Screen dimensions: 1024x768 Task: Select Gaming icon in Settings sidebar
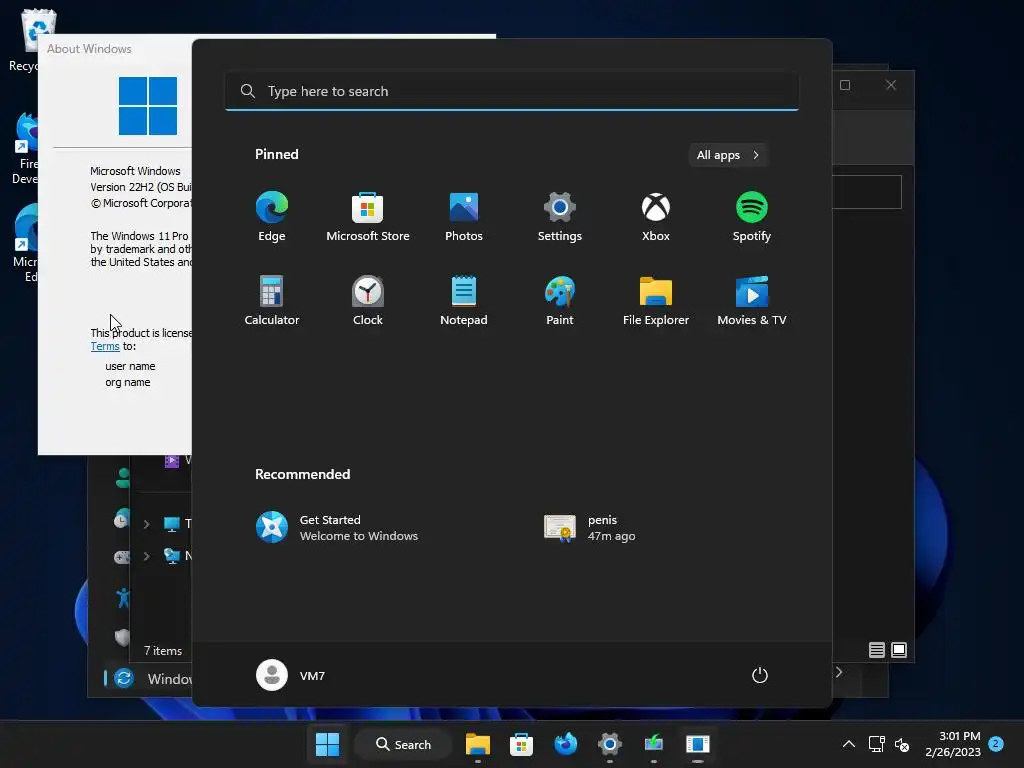pyautogui.click(x=122, y=557)
